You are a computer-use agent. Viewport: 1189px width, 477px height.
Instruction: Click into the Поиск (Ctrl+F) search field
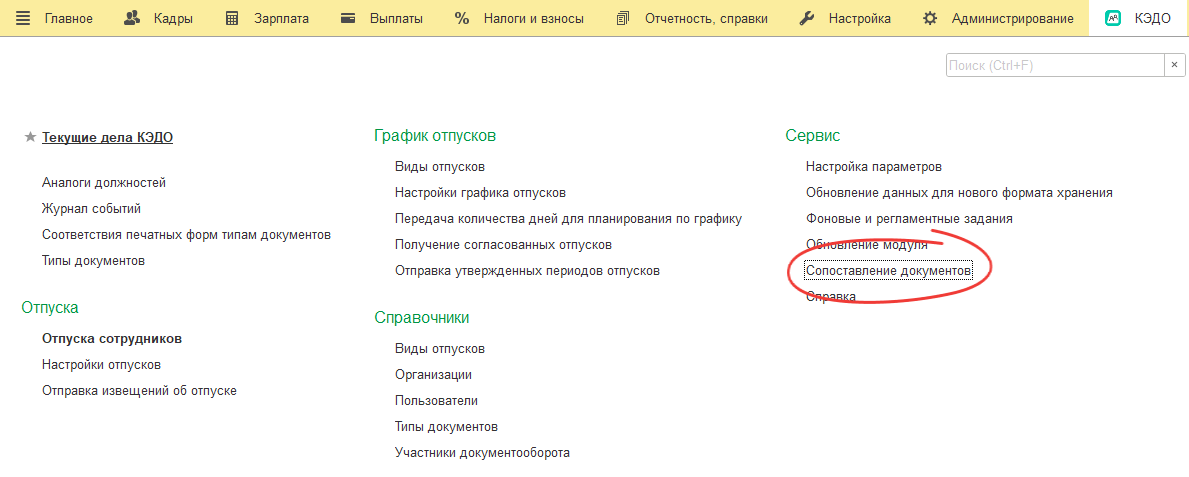(1055, 65)
